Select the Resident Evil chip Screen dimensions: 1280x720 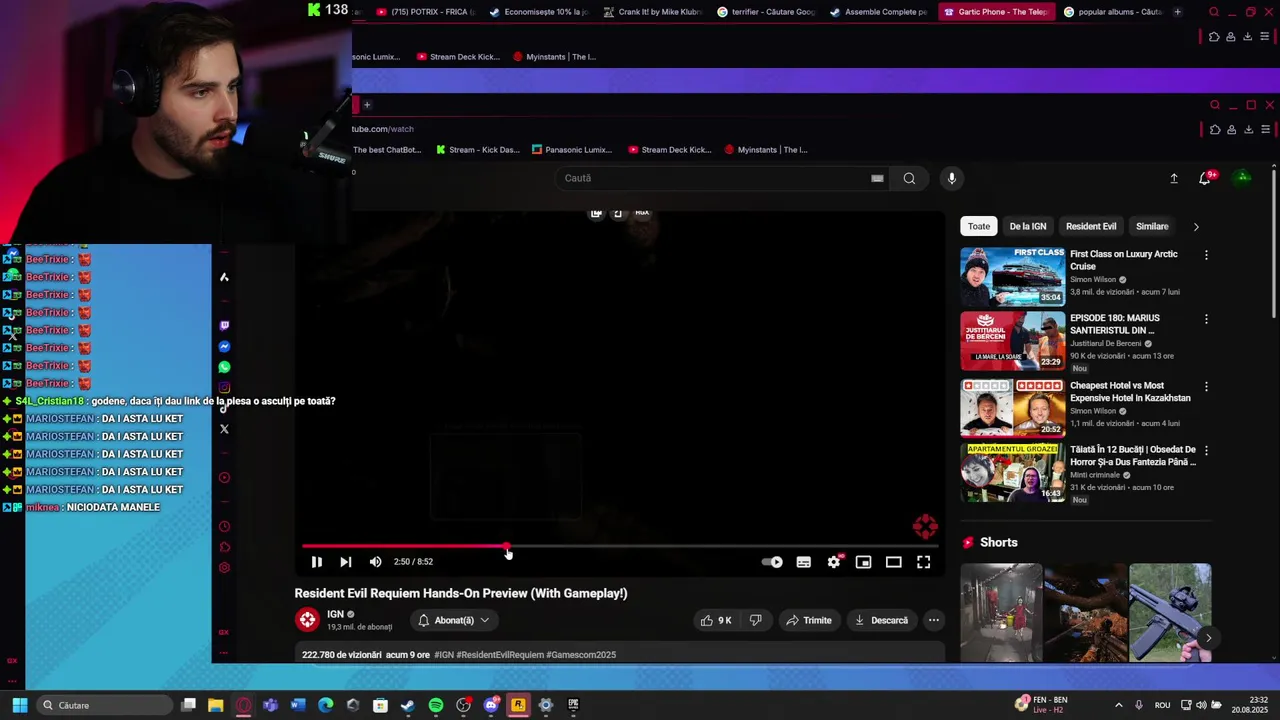click(x=1091, y=226)
